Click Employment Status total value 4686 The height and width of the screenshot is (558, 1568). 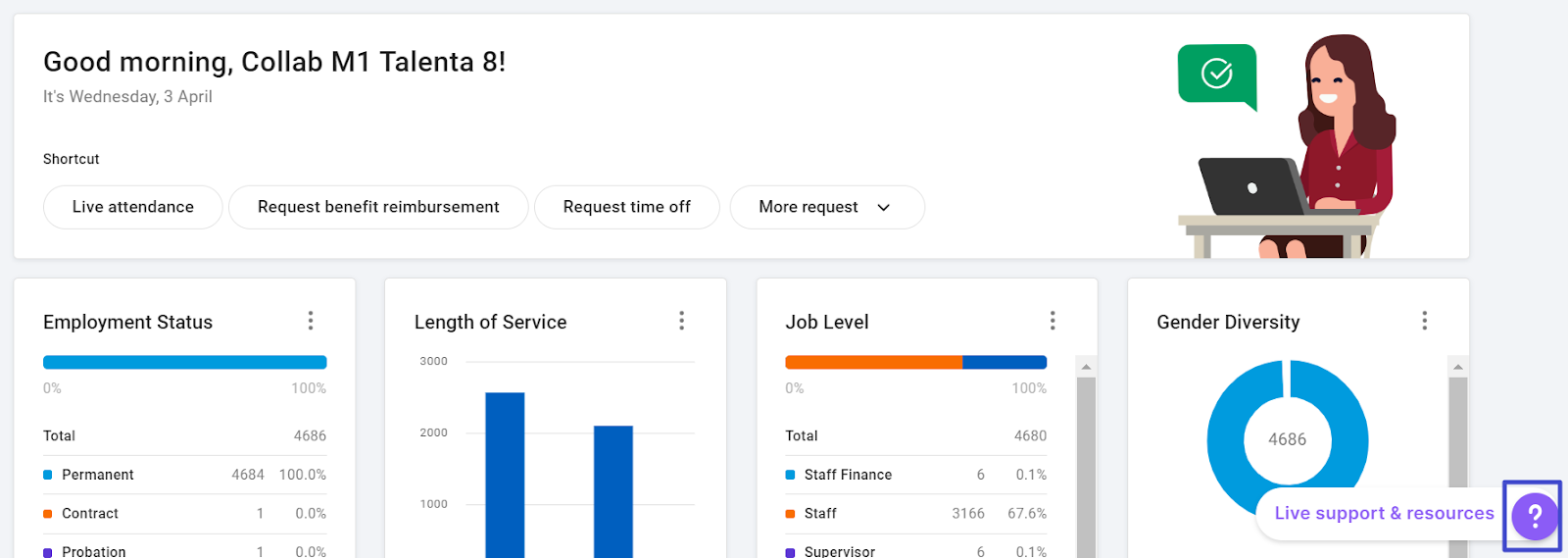pos(310,435)
